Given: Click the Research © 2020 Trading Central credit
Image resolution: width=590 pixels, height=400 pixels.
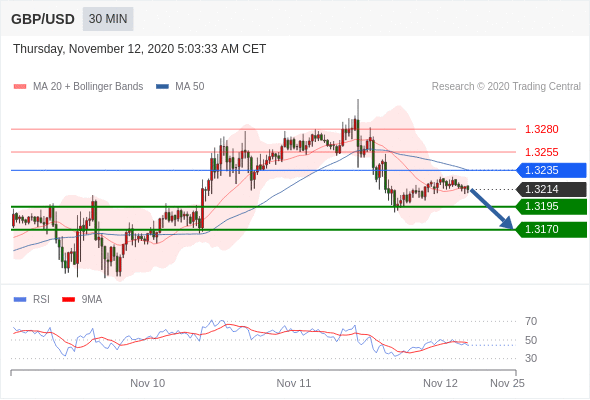Looking at the screenshot, I should pyautogui.click(x=506, y=87).
